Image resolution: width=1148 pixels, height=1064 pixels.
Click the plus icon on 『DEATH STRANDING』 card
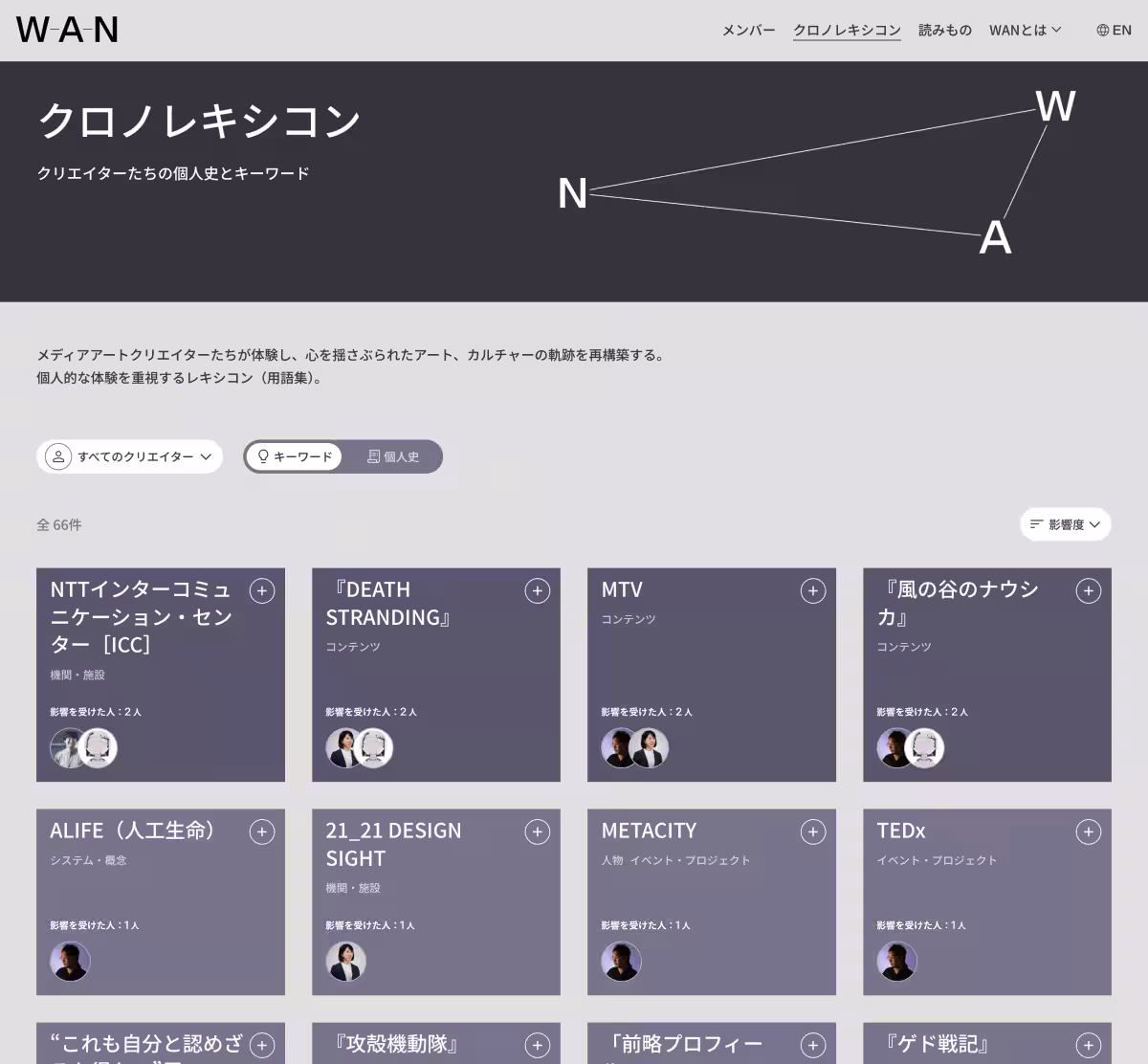[x=537, y=591]
